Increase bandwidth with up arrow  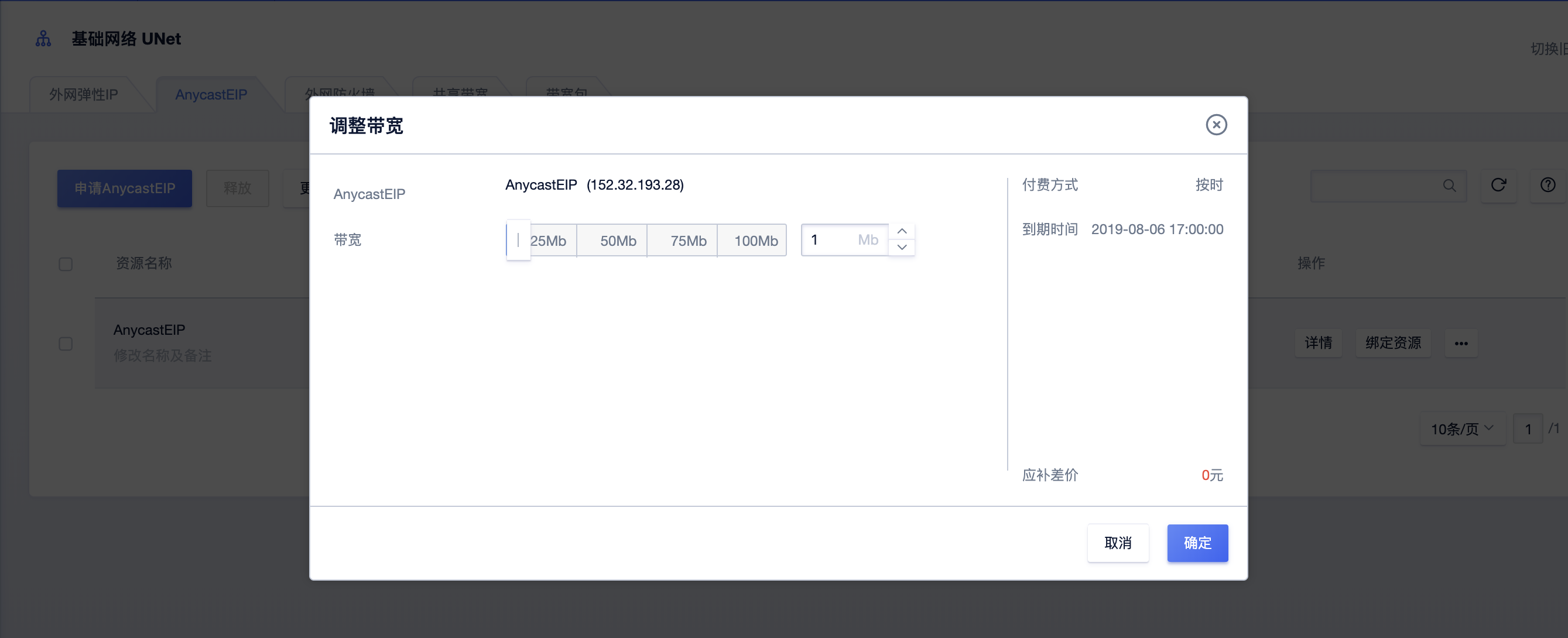click(x=902, y=231)
